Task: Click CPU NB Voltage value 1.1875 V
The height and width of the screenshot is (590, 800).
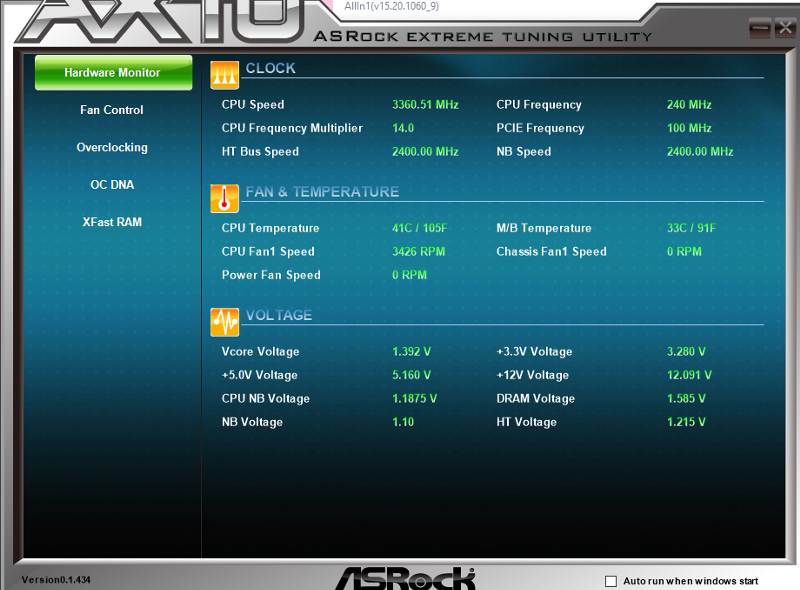Action: pos(414,399)
